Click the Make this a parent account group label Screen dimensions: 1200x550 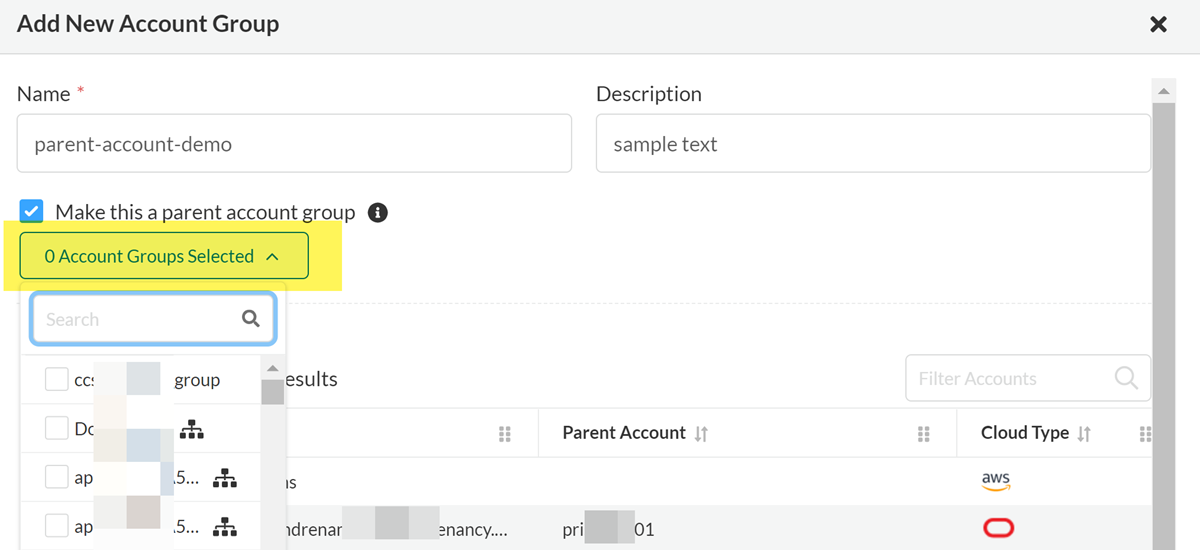pos(205,212)
